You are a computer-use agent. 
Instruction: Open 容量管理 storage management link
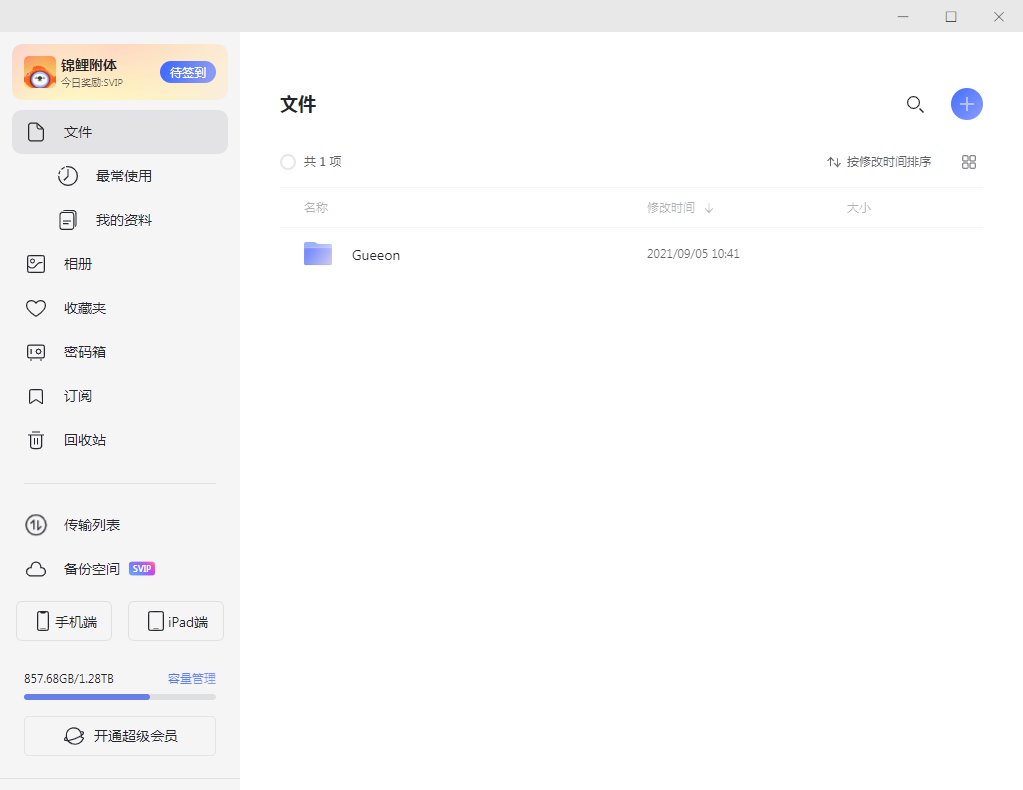pos(191,678)
